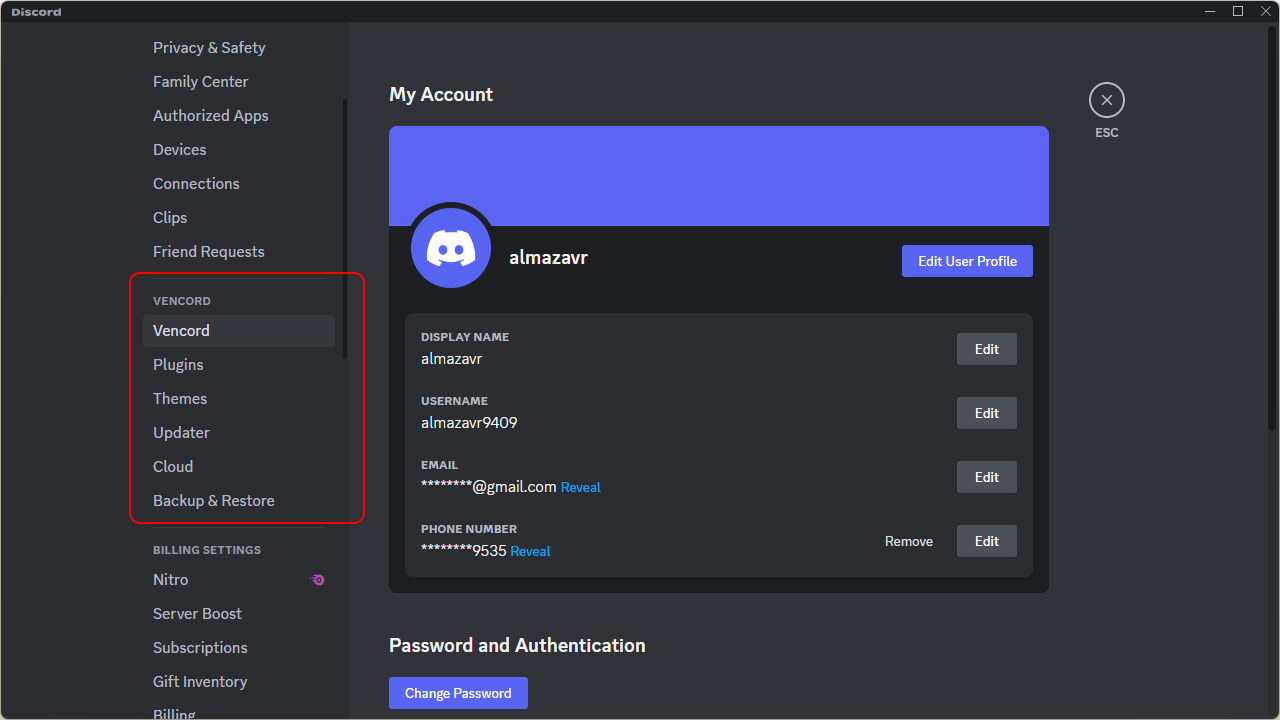
Task: Click the Discord avatar of almazavr
Action: (451, 248)
